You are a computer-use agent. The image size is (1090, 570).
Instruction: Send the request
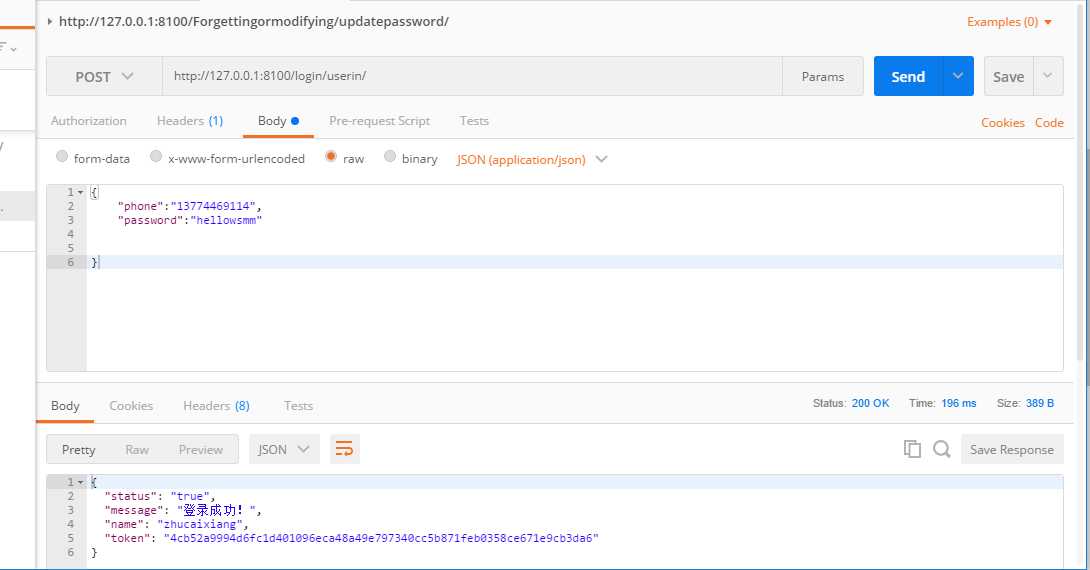click(908, 76)
